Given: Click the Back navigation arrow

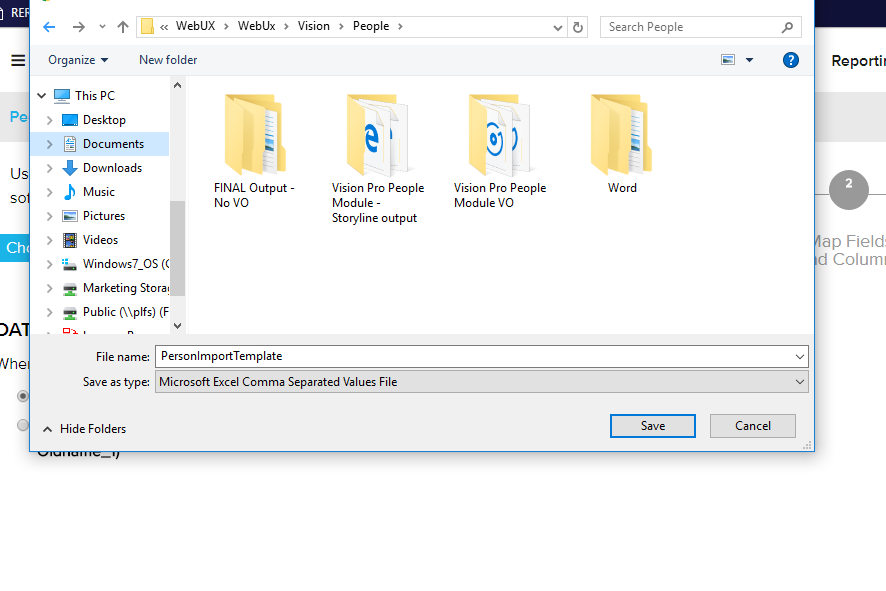Looking at the screenshot, I should pos(49,27).
